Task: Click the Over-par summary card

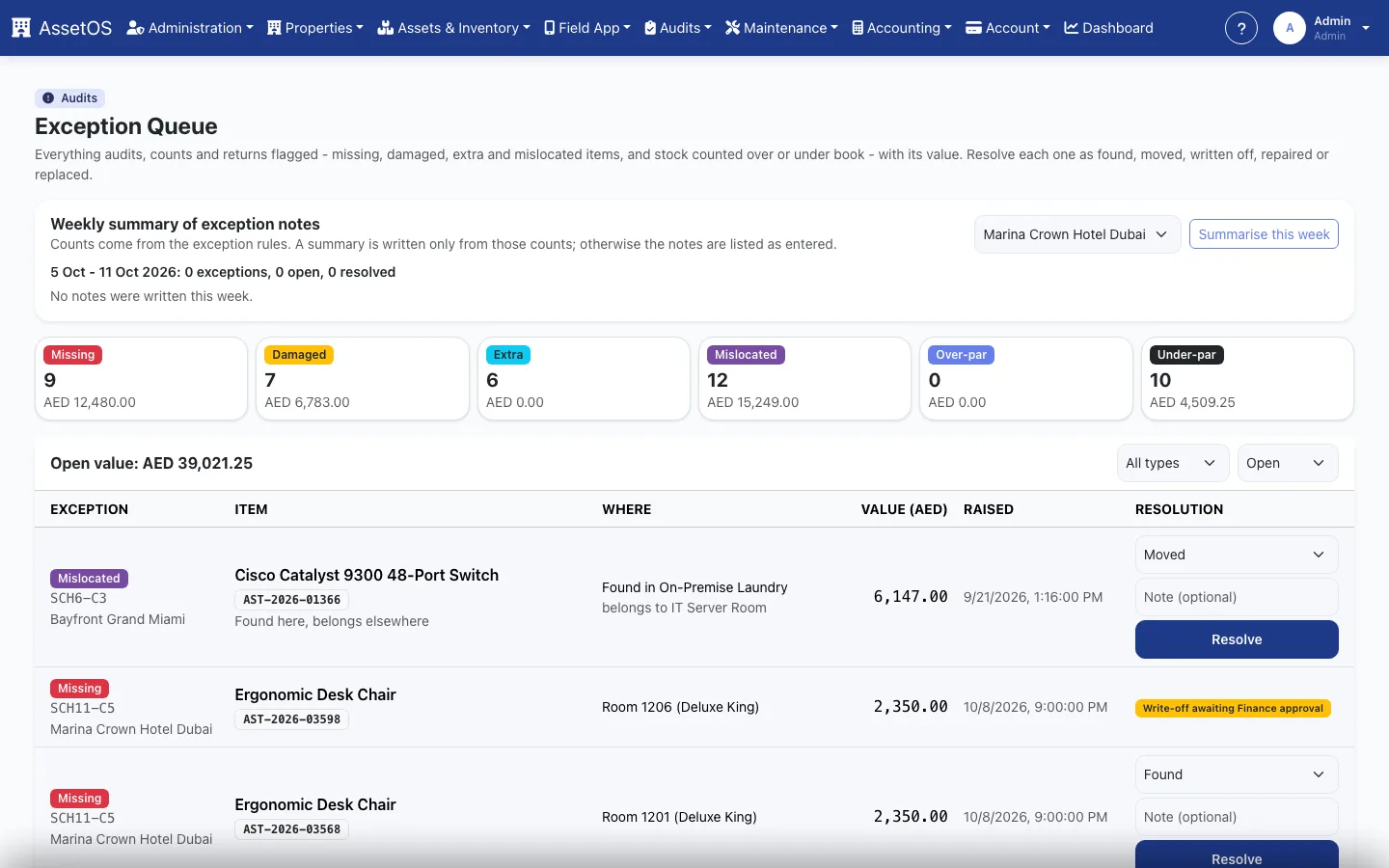Action: tap(1026, 378)
